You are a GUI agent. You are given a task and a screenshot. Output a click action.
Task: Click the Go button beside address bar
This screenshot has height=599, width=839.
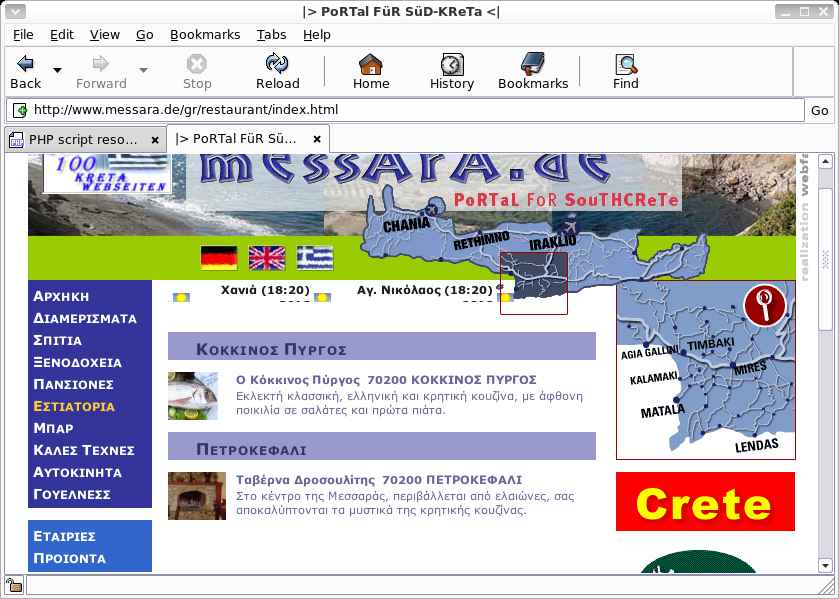point(820,110)
